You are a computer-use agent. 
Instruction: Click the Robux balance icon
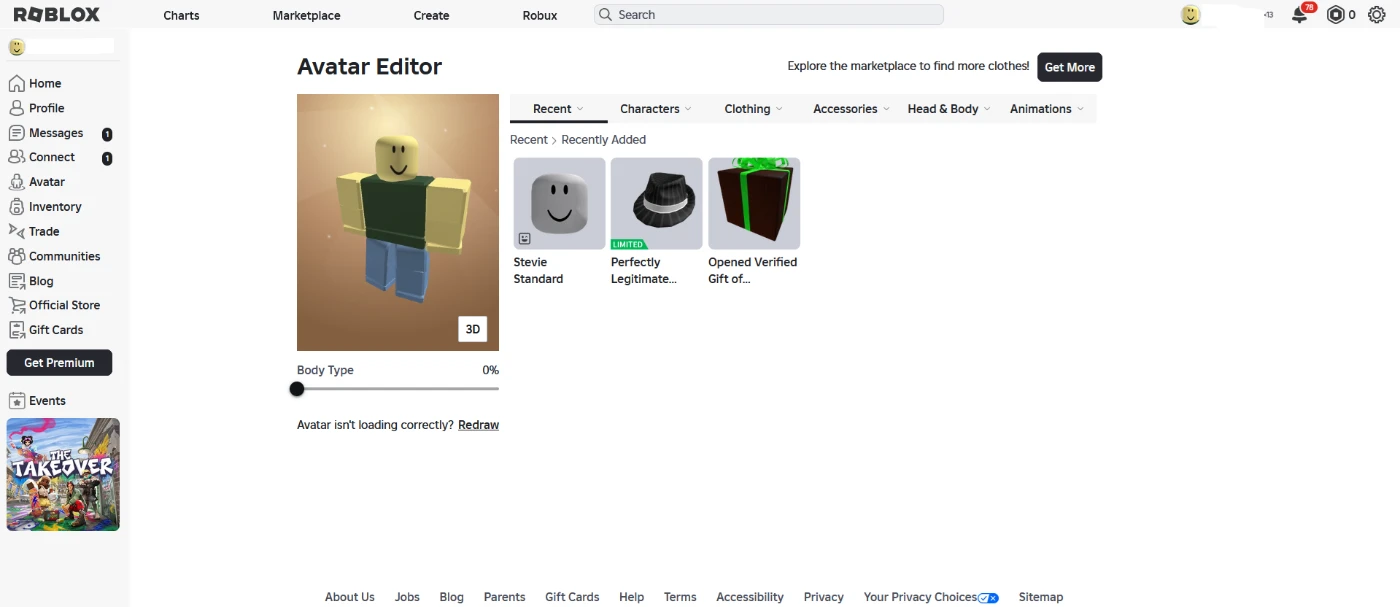coord(1335,15)
